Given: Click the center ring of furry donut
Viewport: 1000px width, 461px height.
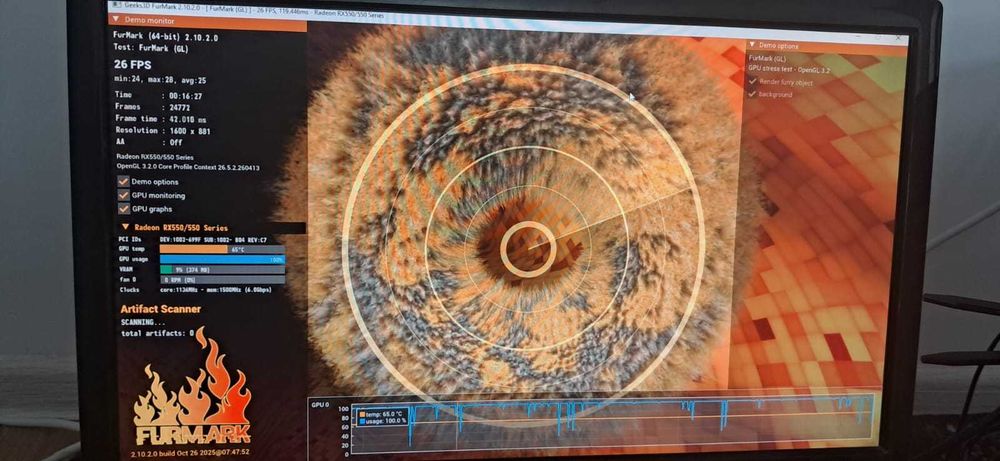Looking at the screenshot, I should point(528,249).
